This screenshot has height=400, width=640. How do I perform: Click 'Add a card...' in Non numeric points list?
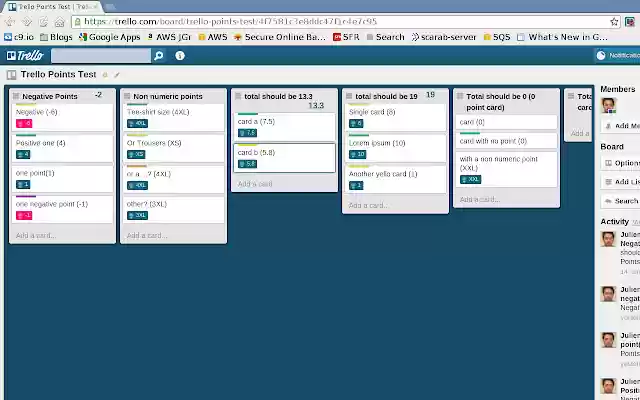click(x=147, y=236)
